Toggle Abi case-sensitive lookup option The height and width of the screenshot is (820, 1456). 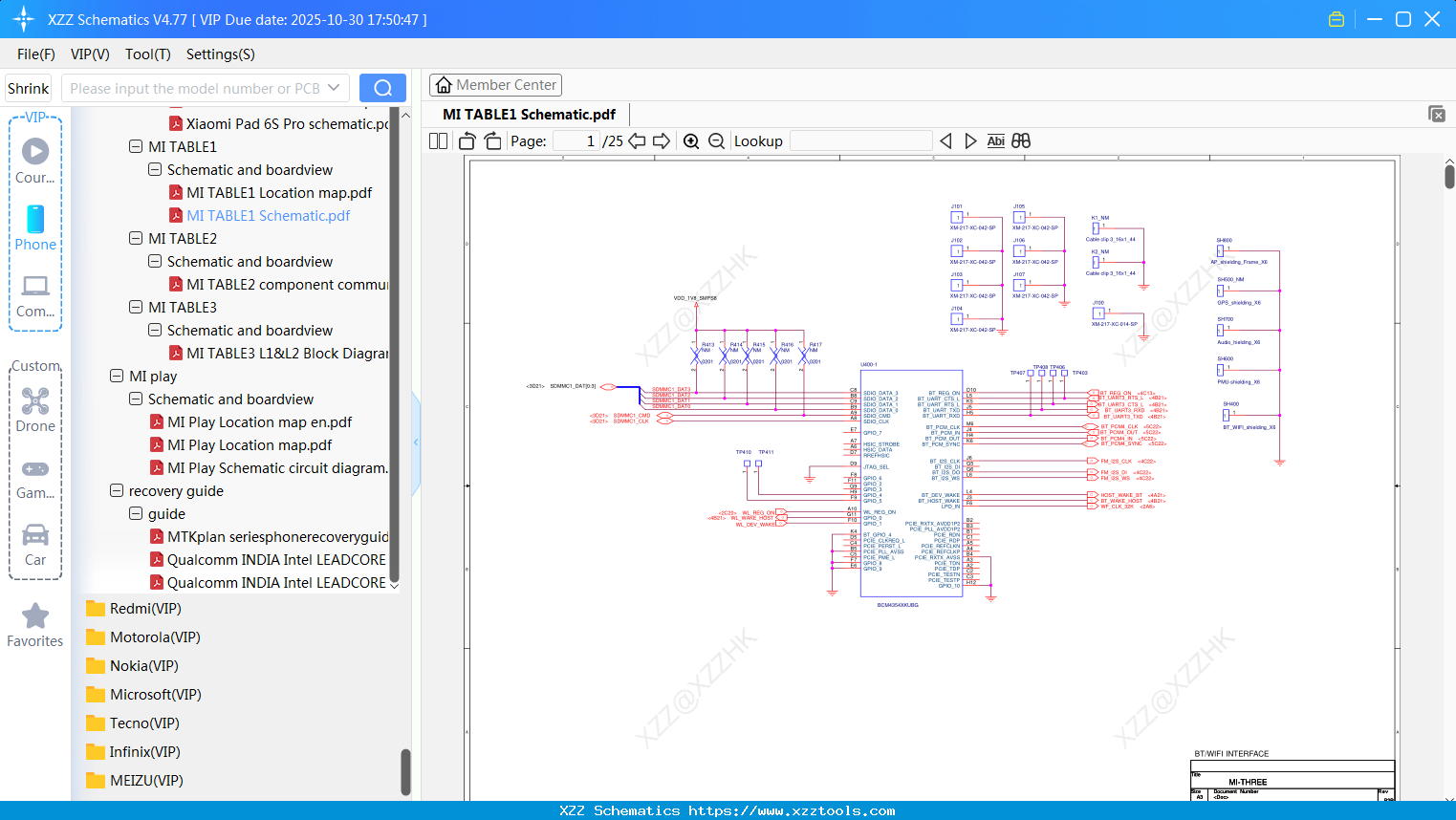pyautogui.click(x=996, y=140)
